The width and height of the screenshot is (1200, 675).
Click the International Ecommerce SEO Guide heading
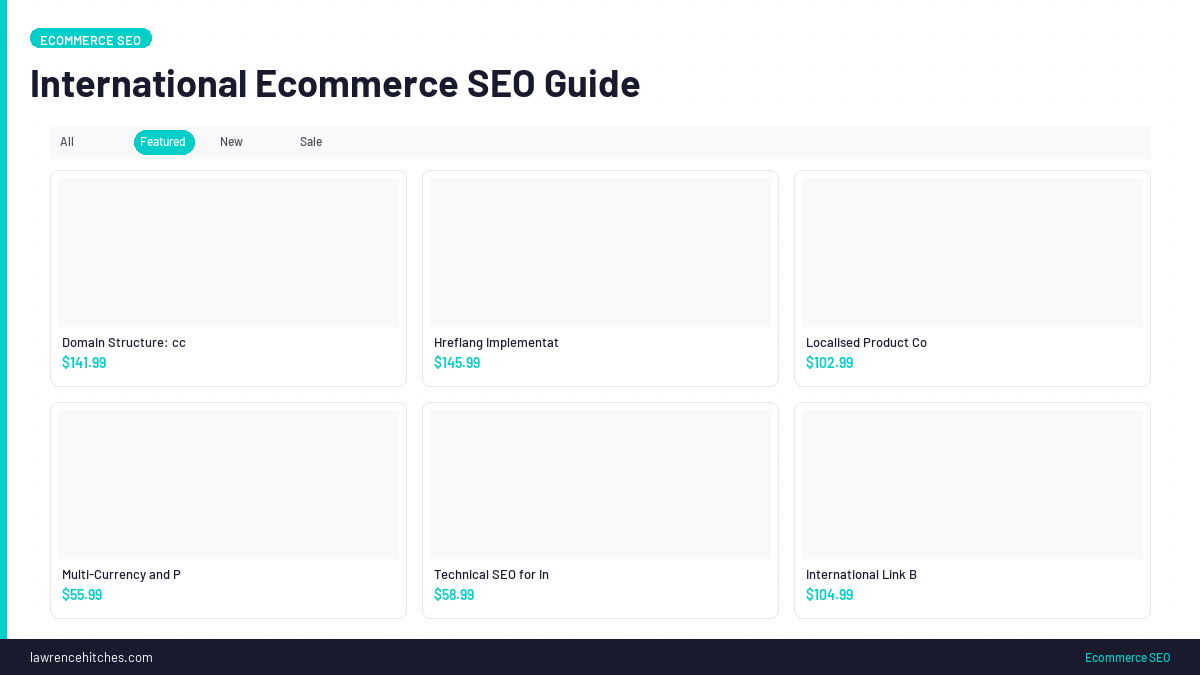click(x=335, y=83)
